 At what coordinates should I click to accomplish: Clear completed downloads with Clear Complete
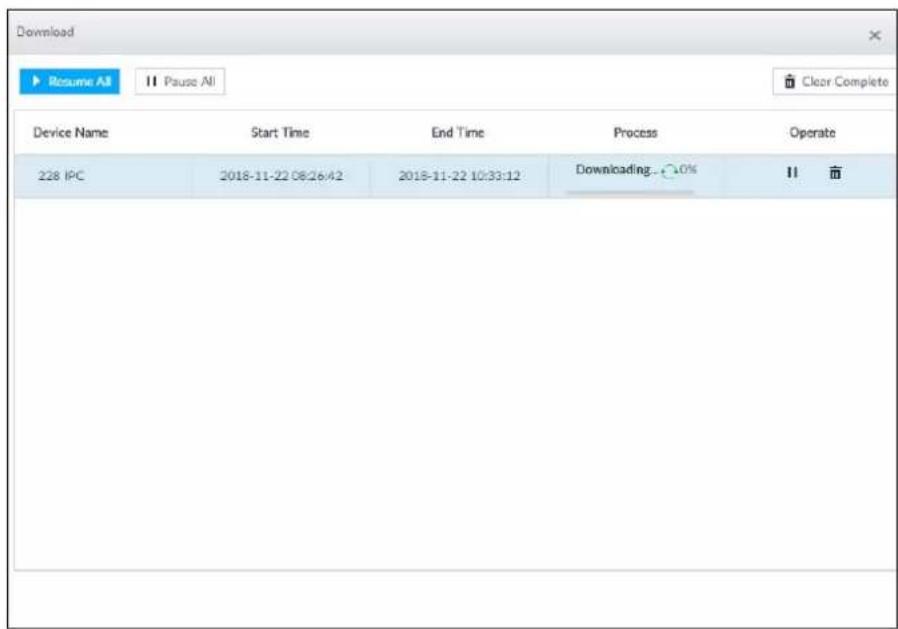[835, 81]
